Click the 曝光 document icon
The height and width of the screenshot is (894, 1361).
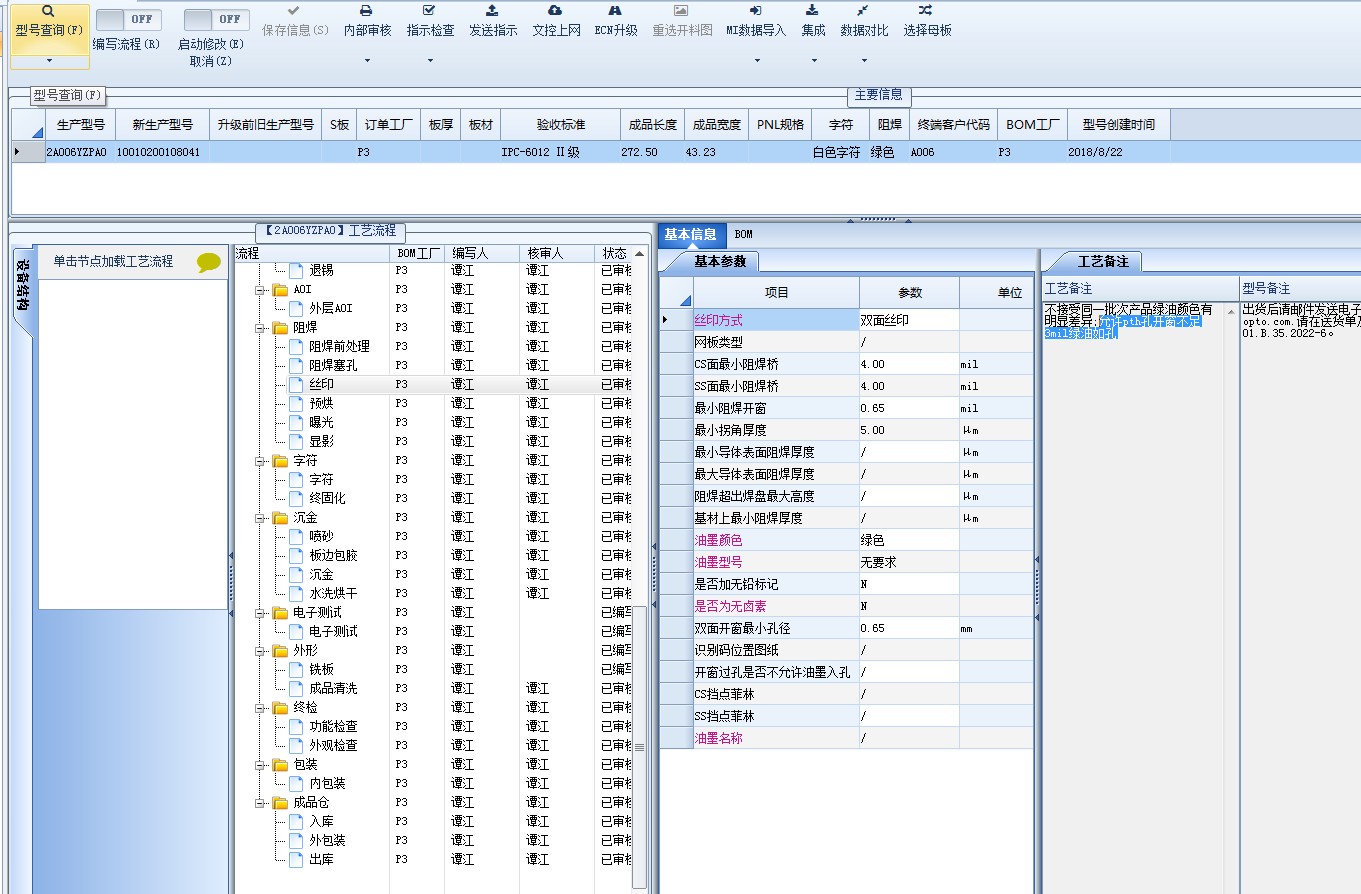[296, 422]
